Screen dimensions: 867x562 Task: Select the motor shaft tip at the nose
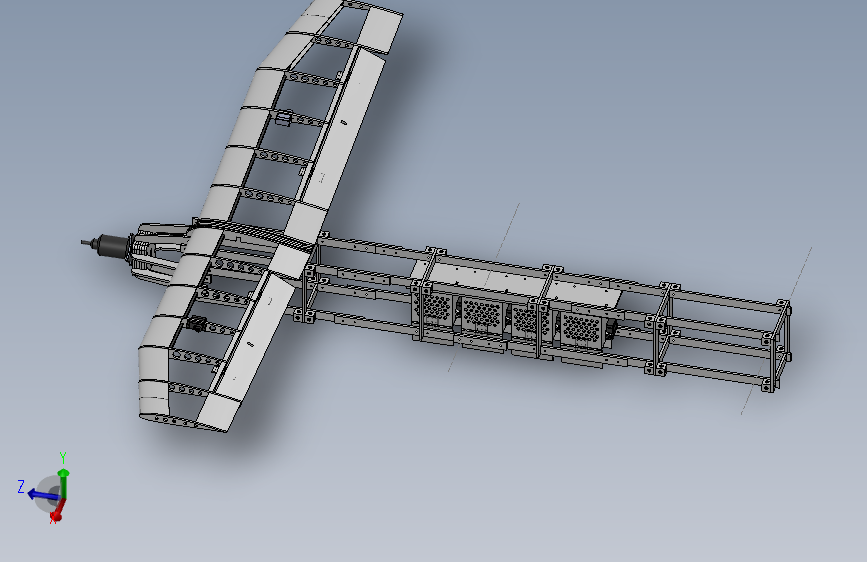tap(87, 243)
